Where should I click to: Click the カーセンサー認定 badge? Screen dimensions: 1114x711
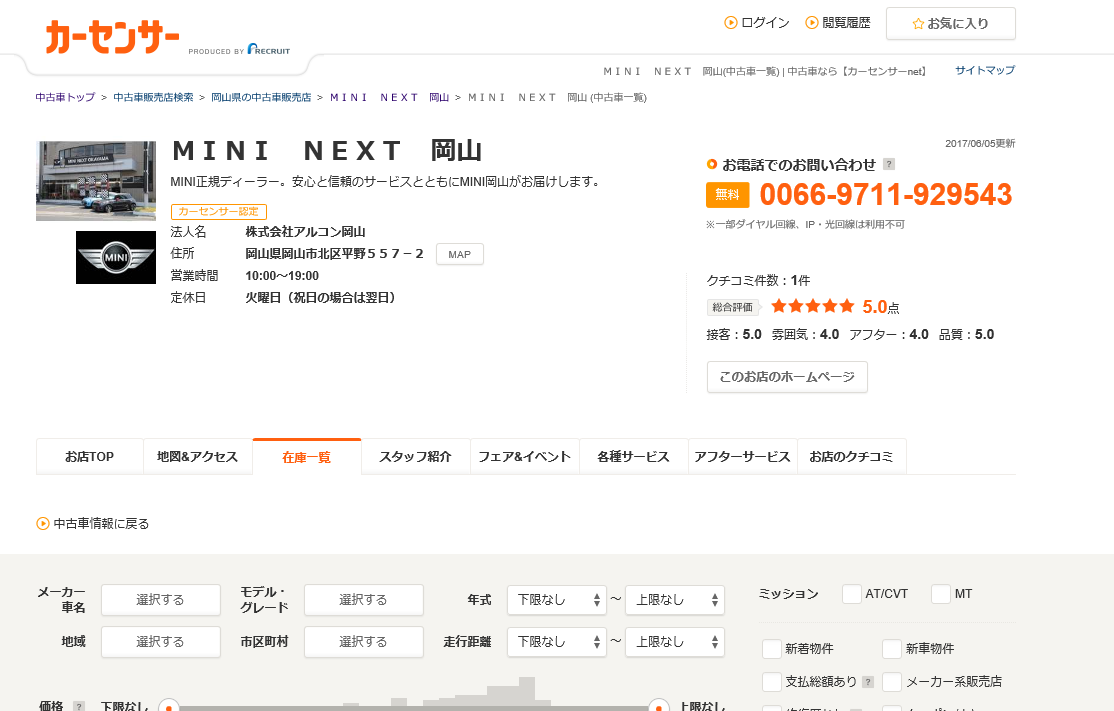pyautogui.click(x=219, y=212)
